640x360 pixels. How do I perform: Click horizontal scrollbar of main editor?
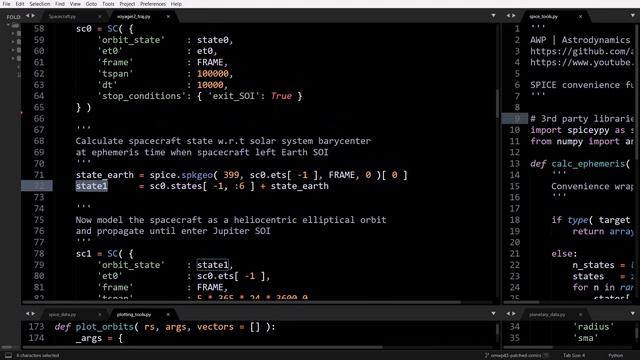tap(241, 302)
